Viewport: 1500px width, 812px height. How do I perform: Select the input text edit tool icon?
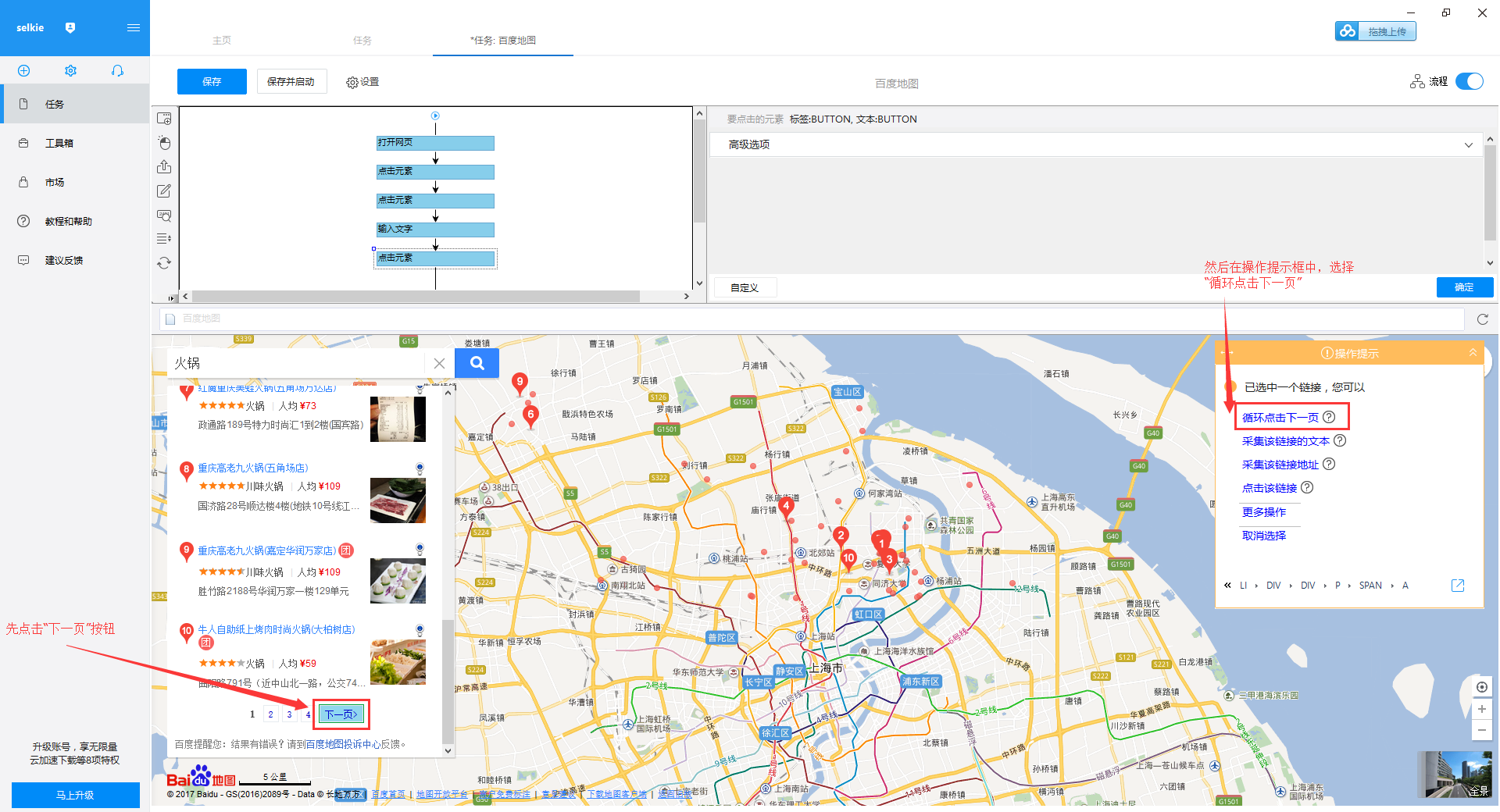pyautogui.click(x=164, y=191)
